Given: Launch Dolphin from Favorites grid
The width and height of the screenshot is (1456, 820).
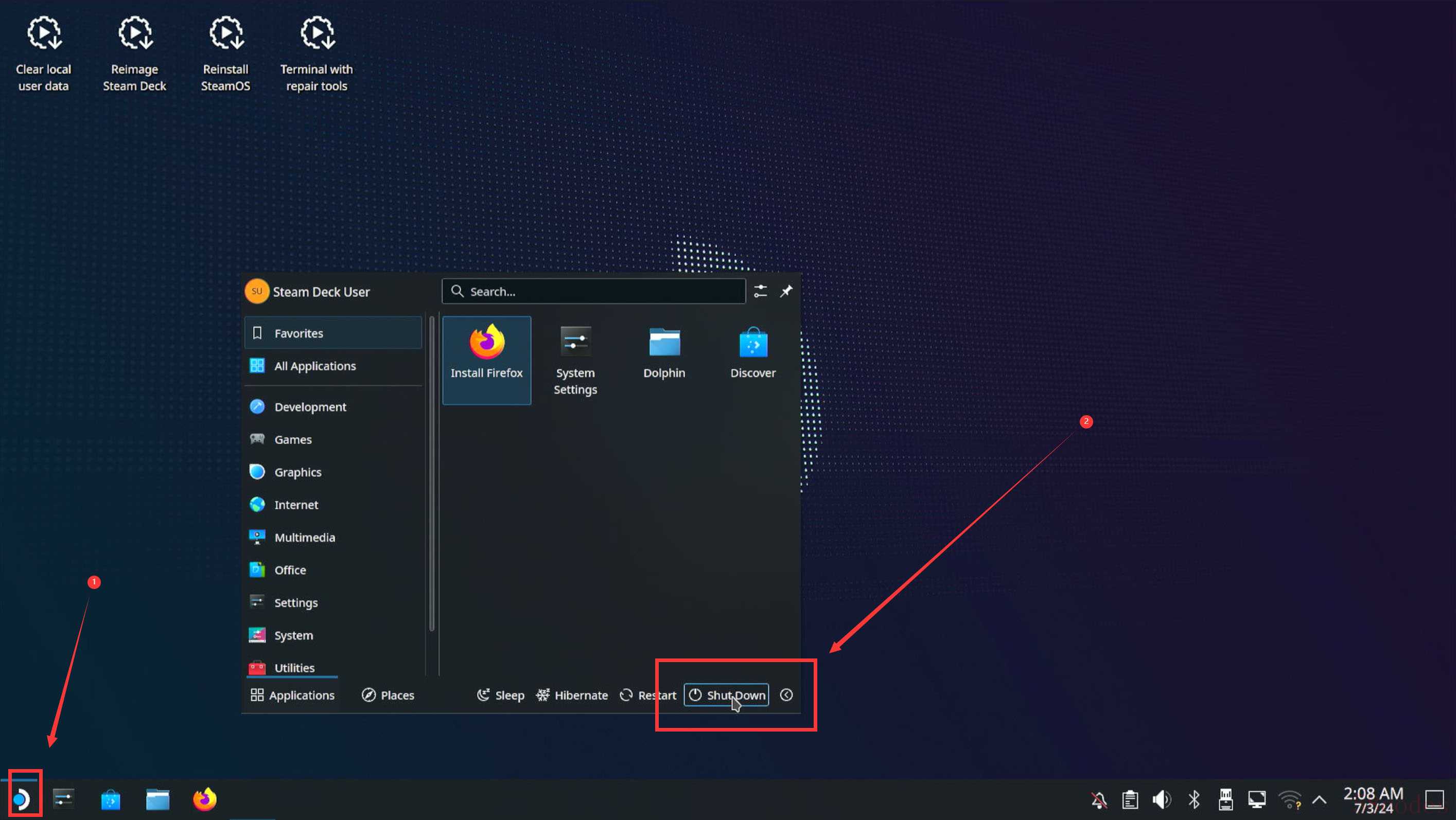Looking at the screenshot, I should [x=664, y=353].
